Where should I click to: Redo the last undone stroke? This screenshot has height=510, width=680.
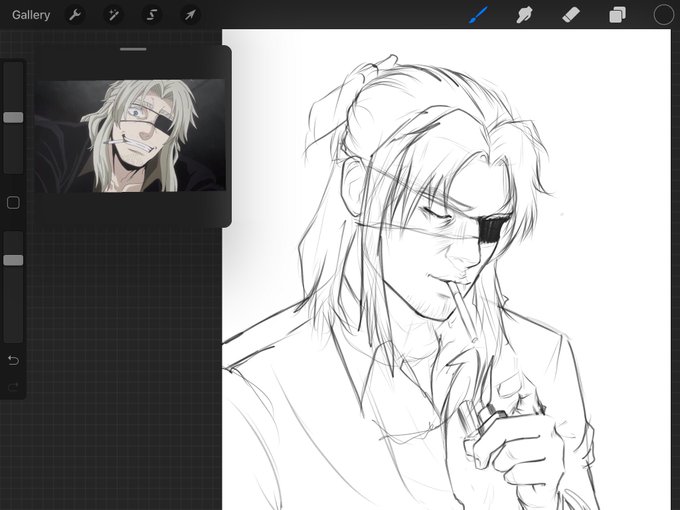click(x=13, y=386)
